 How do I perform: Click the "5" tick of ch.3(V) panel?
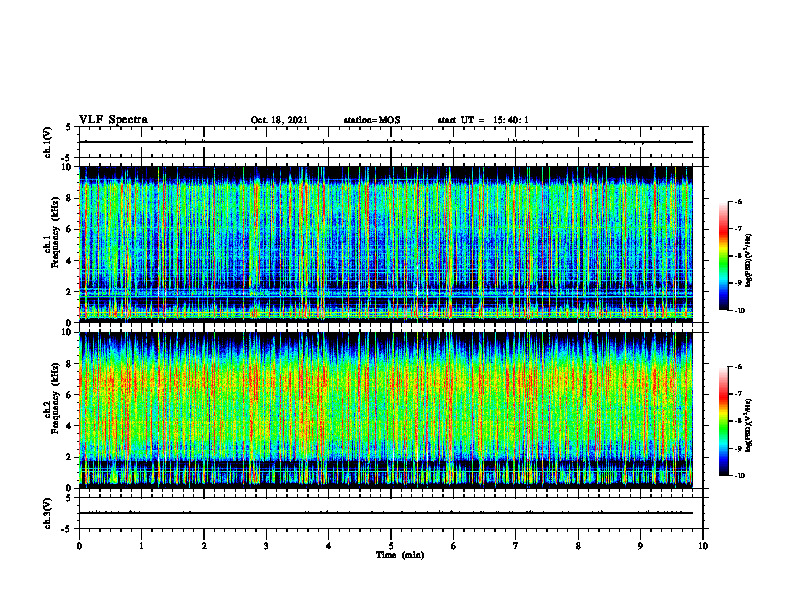pyautogui.click(x=69, y=498)
